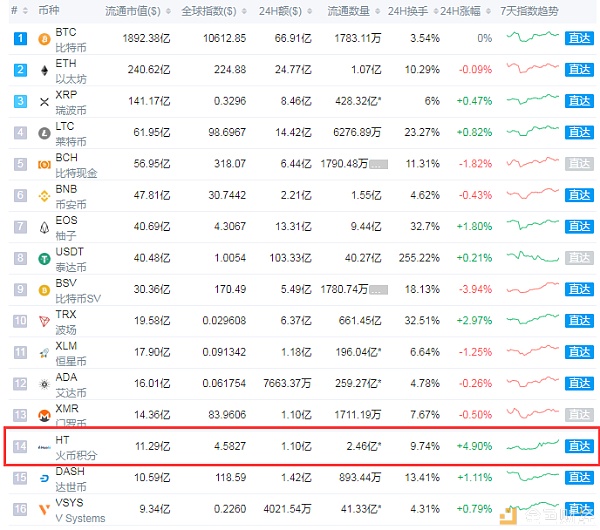Click LTC turnover 23.27%
Screen dimensions: 600x530
[422, 133]
